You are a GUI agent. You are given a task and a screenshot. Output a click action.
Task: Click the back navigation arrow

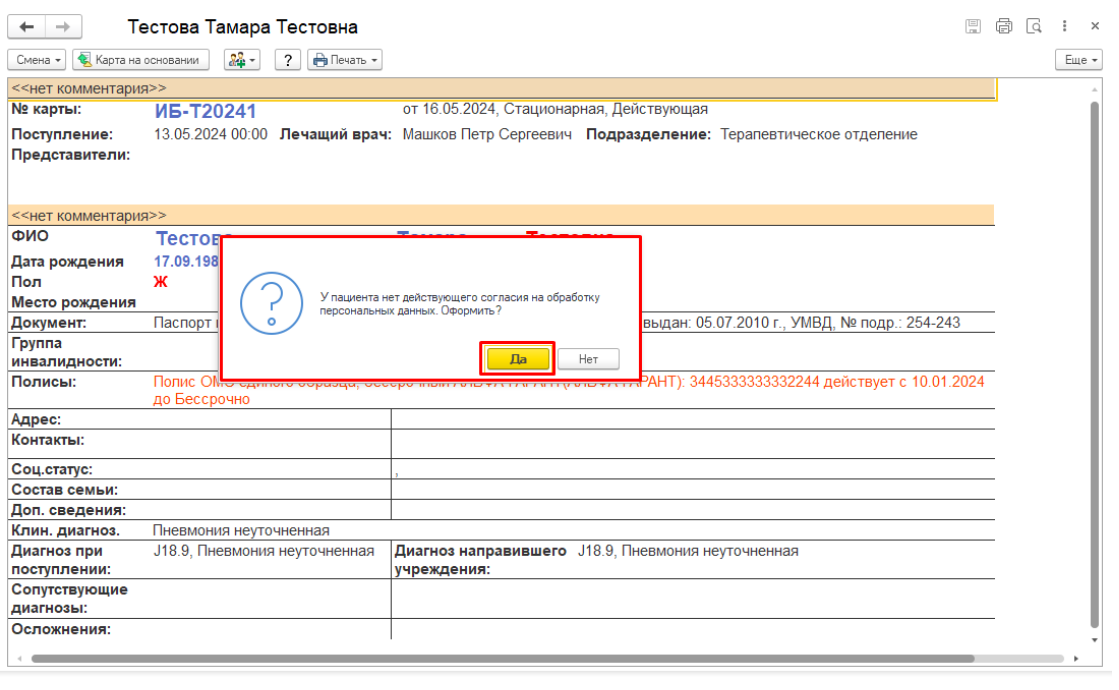[x=28, y=27]
